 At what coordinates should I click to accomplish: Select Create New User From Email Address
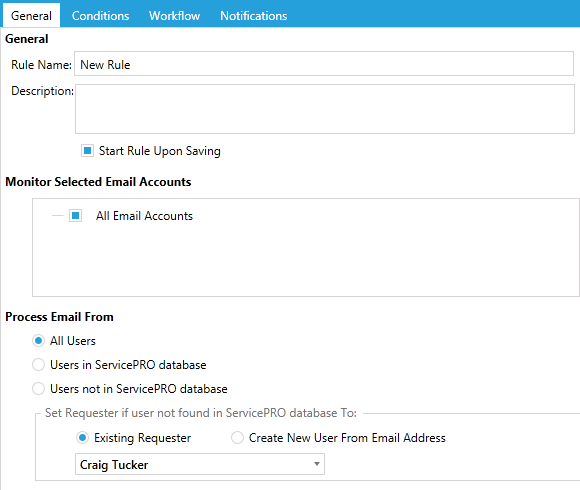(x=237, y=437)
